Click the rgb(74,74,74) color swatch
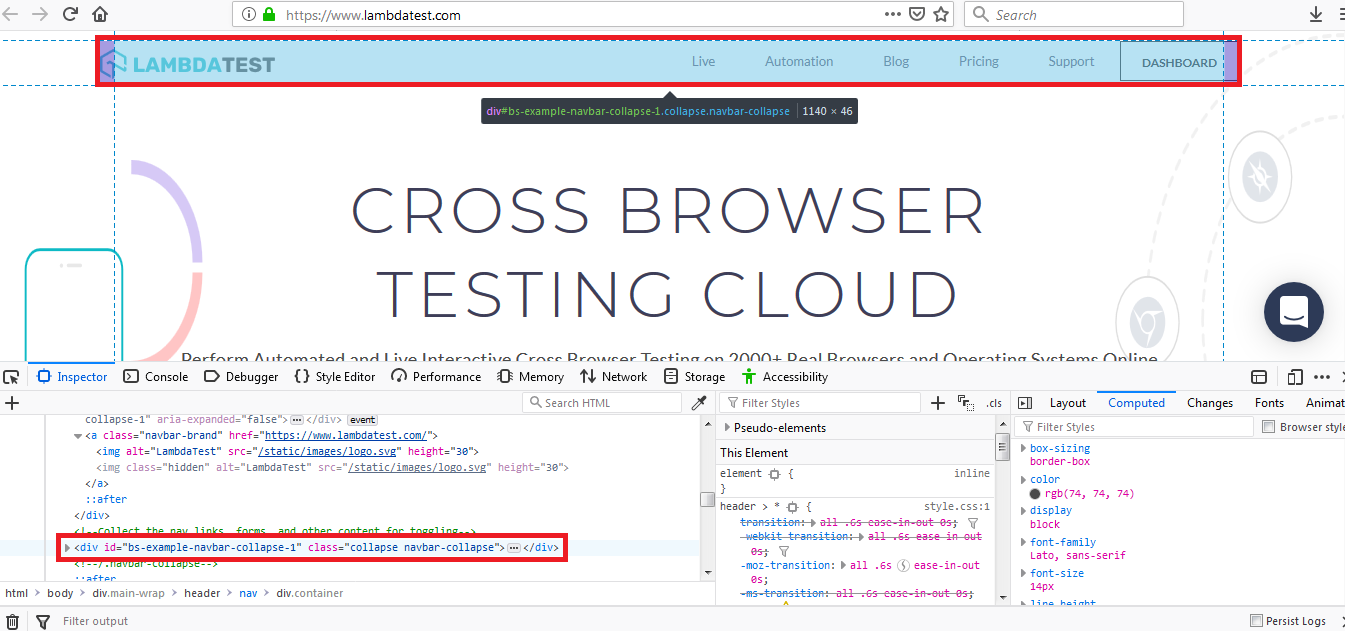This screenshot has width=1345, height=631. 1035,492
